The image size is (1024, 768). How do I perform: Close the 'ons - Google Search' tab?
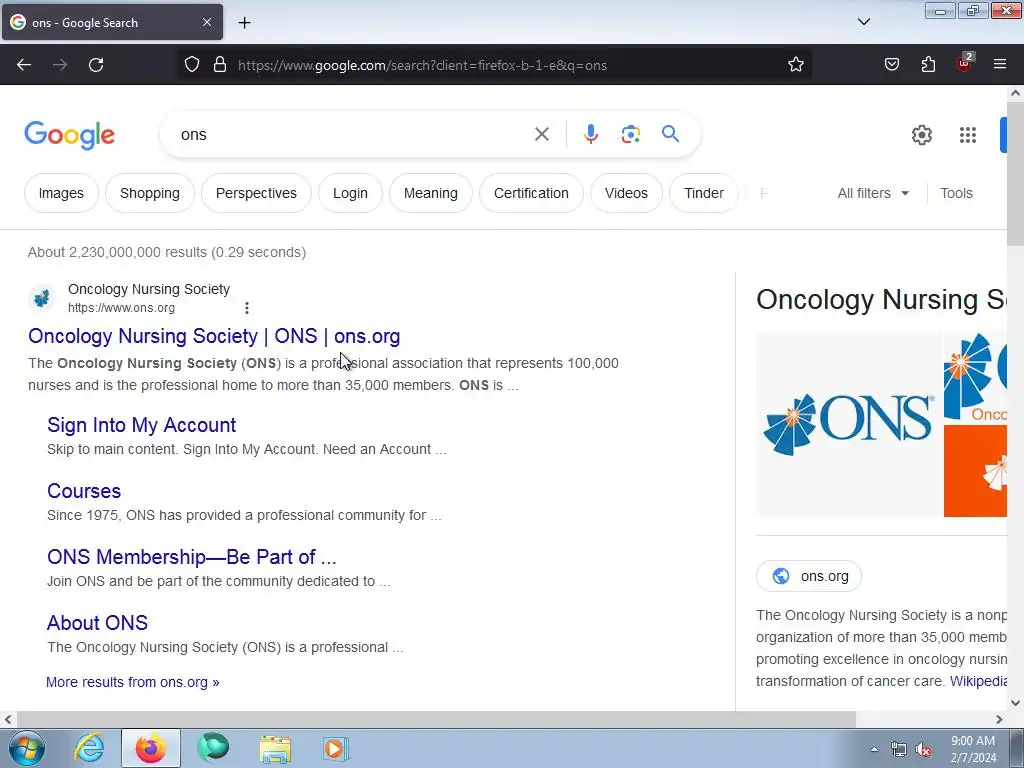[206, 23]
